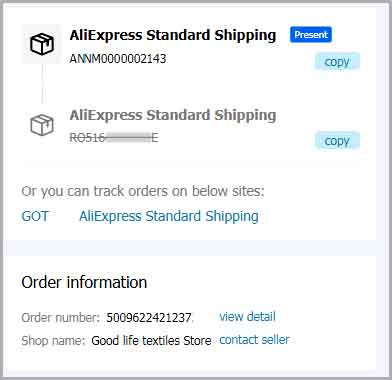The width and height of the screenshot is (392, 380).
Task: Click the Order number label
Action: click(x=61, y=317)
